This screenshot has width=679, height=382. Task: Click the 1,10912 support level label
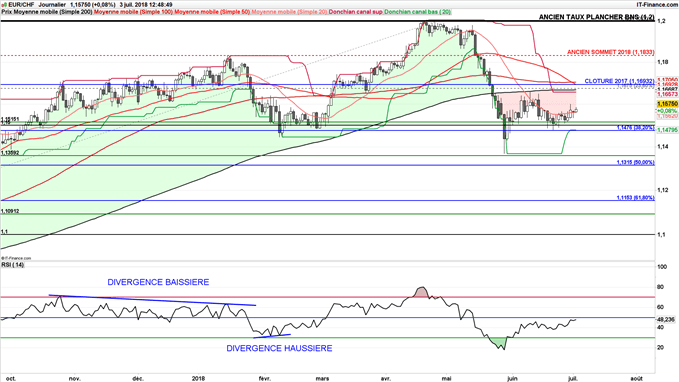(10, 211)
